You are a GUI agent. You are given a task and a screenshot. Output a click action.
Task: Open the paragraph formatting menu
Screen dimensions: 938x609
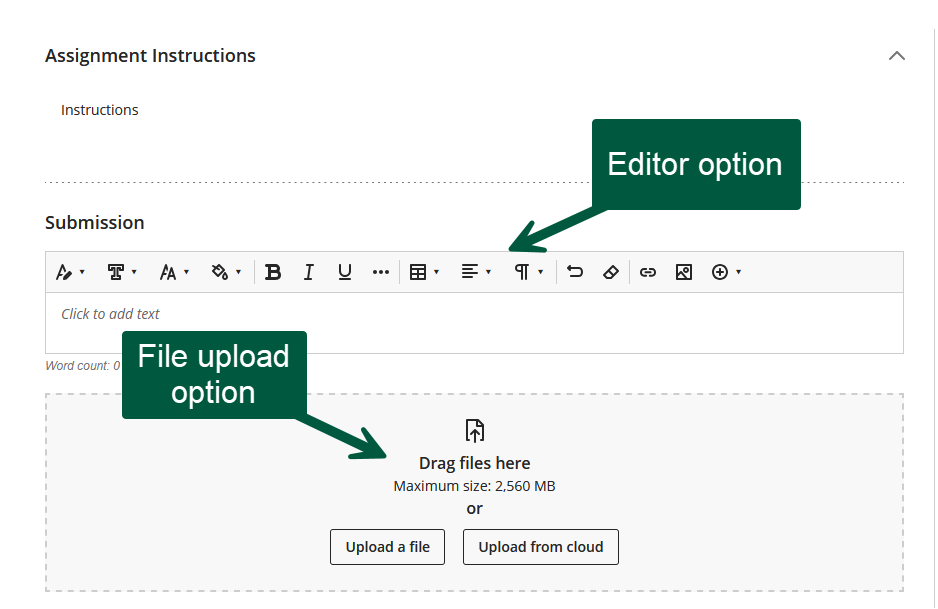pyautogui.click(x=528, y=272)
